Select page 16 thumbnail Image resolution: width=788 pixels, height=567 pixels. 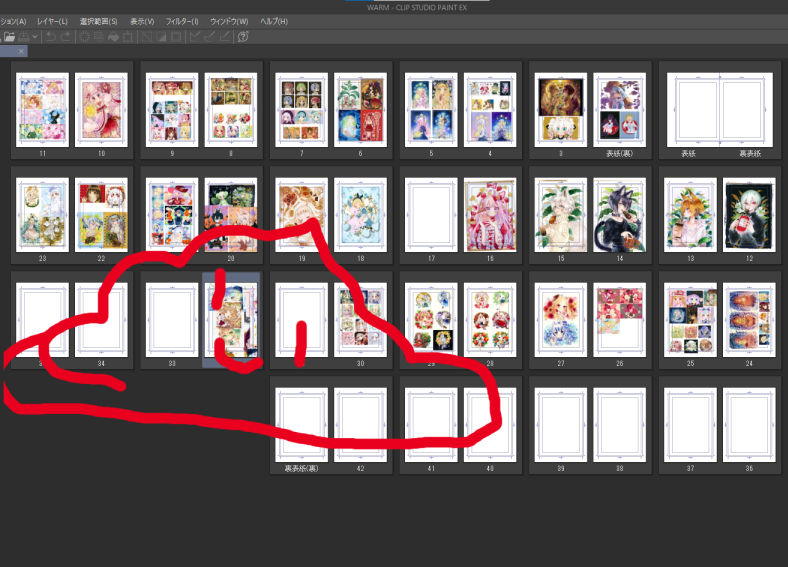click(490, 215)
